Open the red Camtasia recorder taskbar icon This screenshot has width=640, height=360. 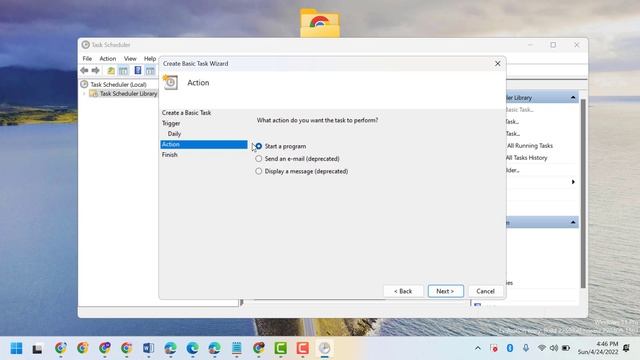[x=302, y=348]
